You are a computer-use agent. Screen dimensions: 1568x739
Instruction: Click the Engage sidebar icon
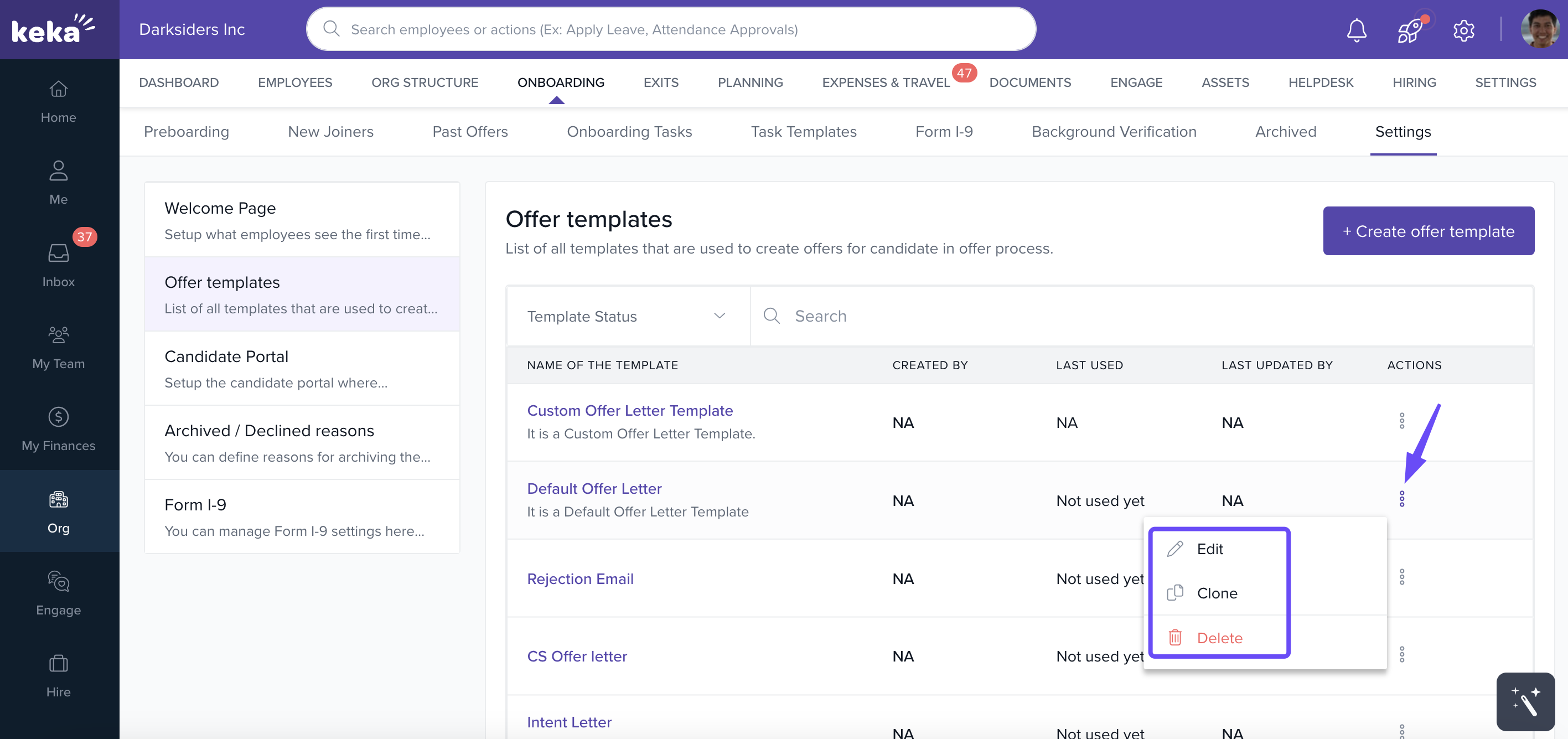(x=59, y=593)
